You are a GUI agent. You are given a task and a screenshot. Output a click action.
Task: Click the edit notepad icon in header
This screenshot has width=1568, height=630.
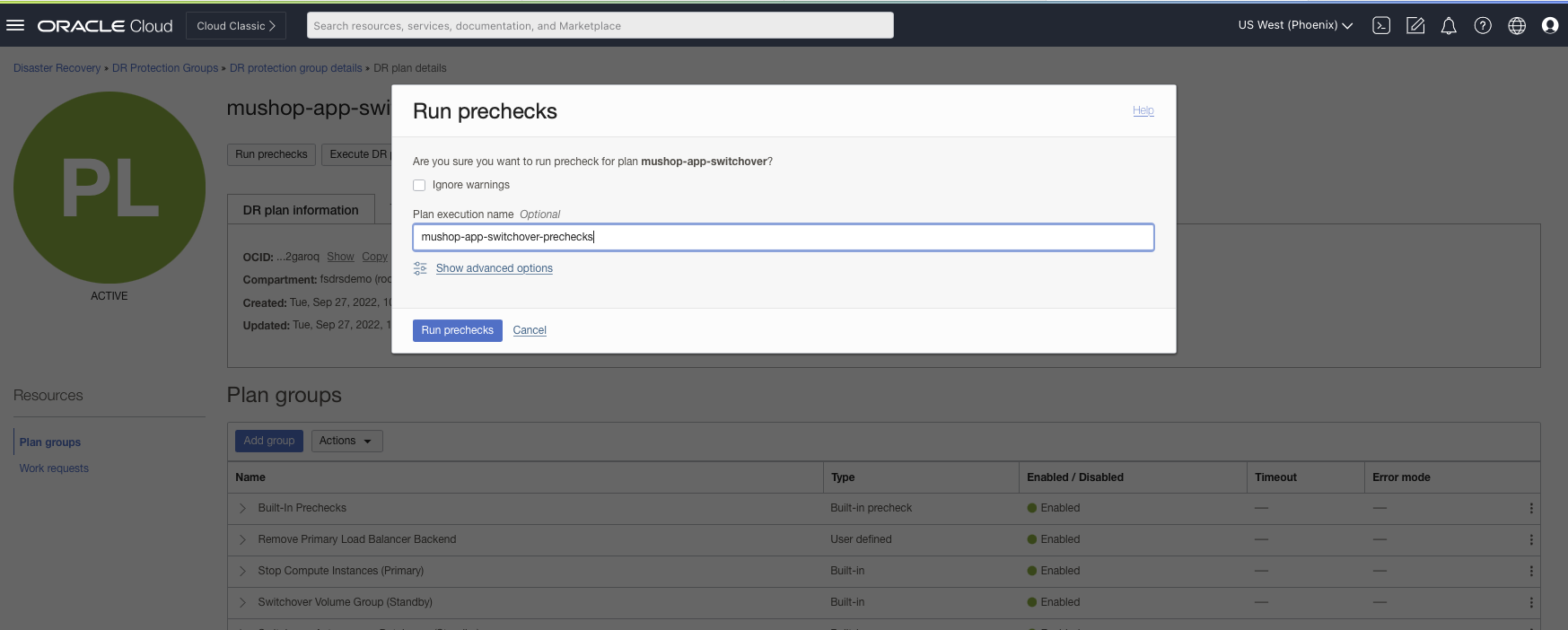point(1415,25)
